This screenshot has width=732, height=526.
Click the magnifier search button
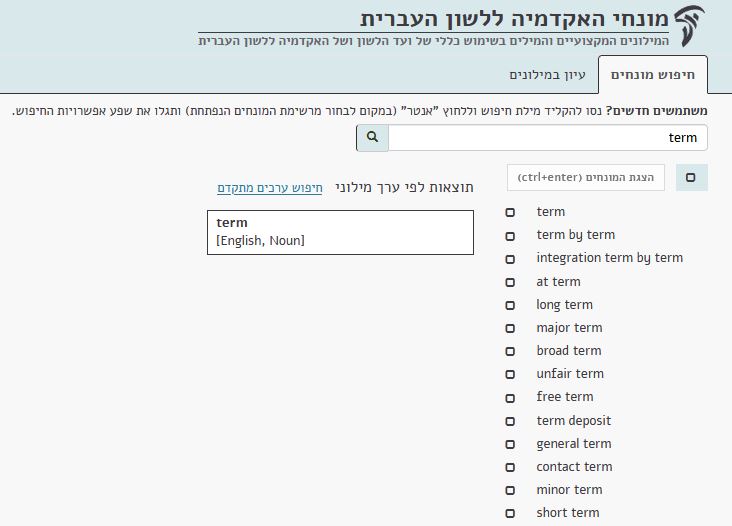click(372, 138)
